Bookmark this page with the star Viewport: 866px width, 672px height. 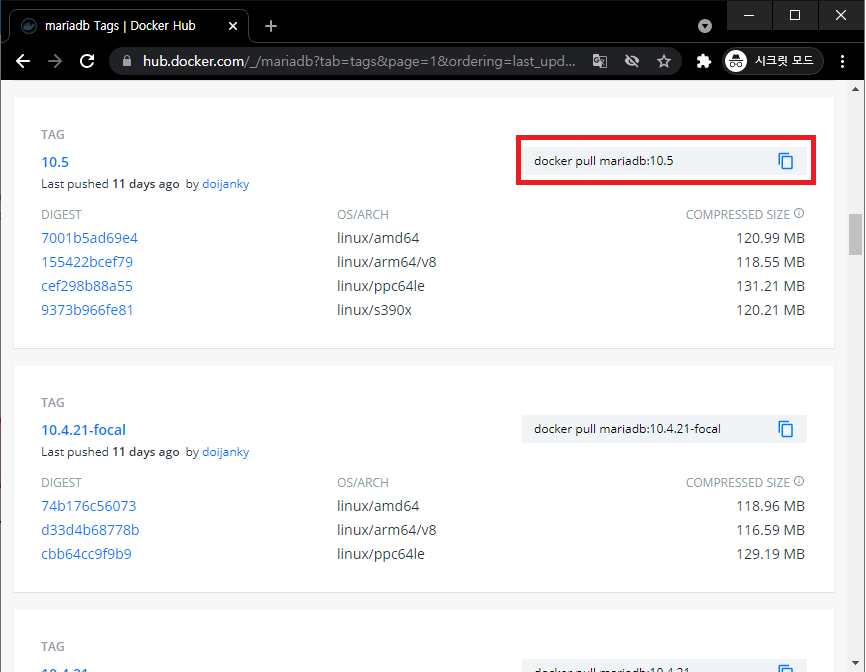coord(664,61)
